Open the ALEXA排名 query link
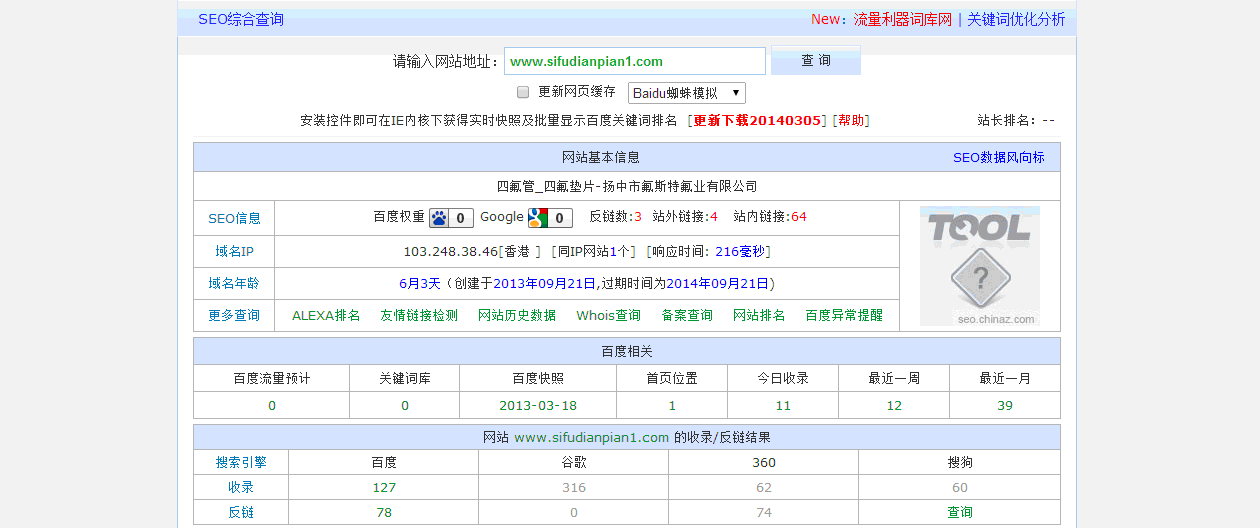This screenshot has height=528, width=1260. click(x=326, y=315)
